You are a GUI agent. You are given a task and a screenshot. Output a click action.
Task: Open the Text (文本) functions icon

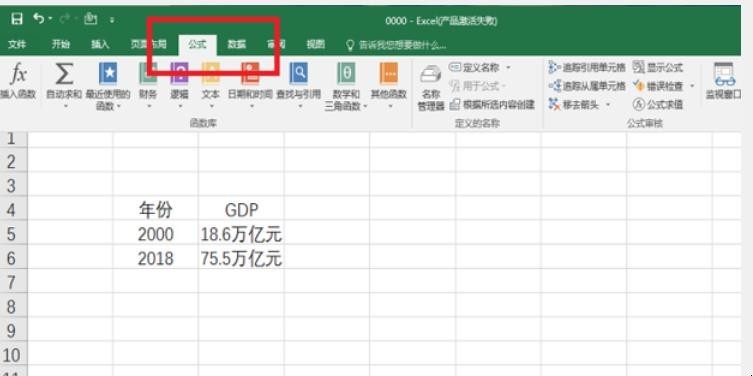click(210, 74)
